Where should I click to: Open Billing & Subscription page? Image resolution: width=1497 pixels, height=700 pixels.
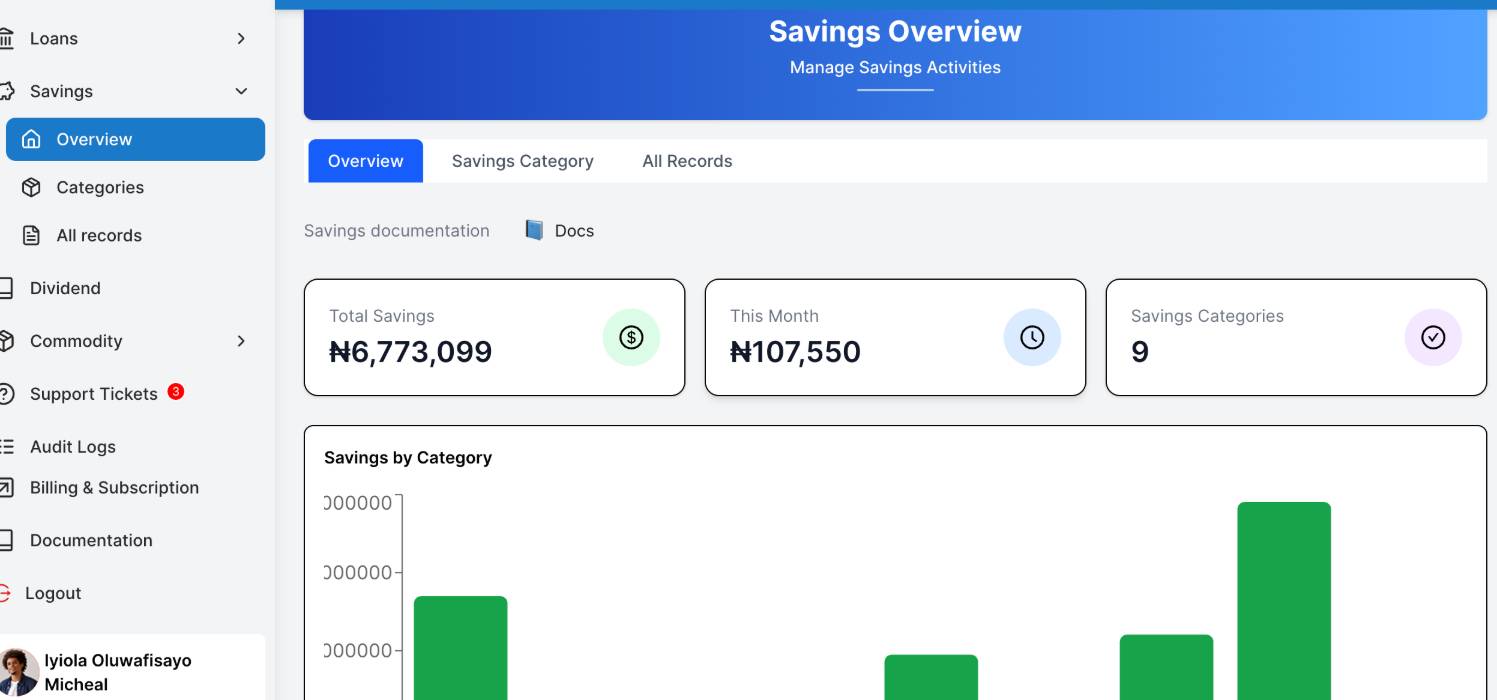[114, 488]
